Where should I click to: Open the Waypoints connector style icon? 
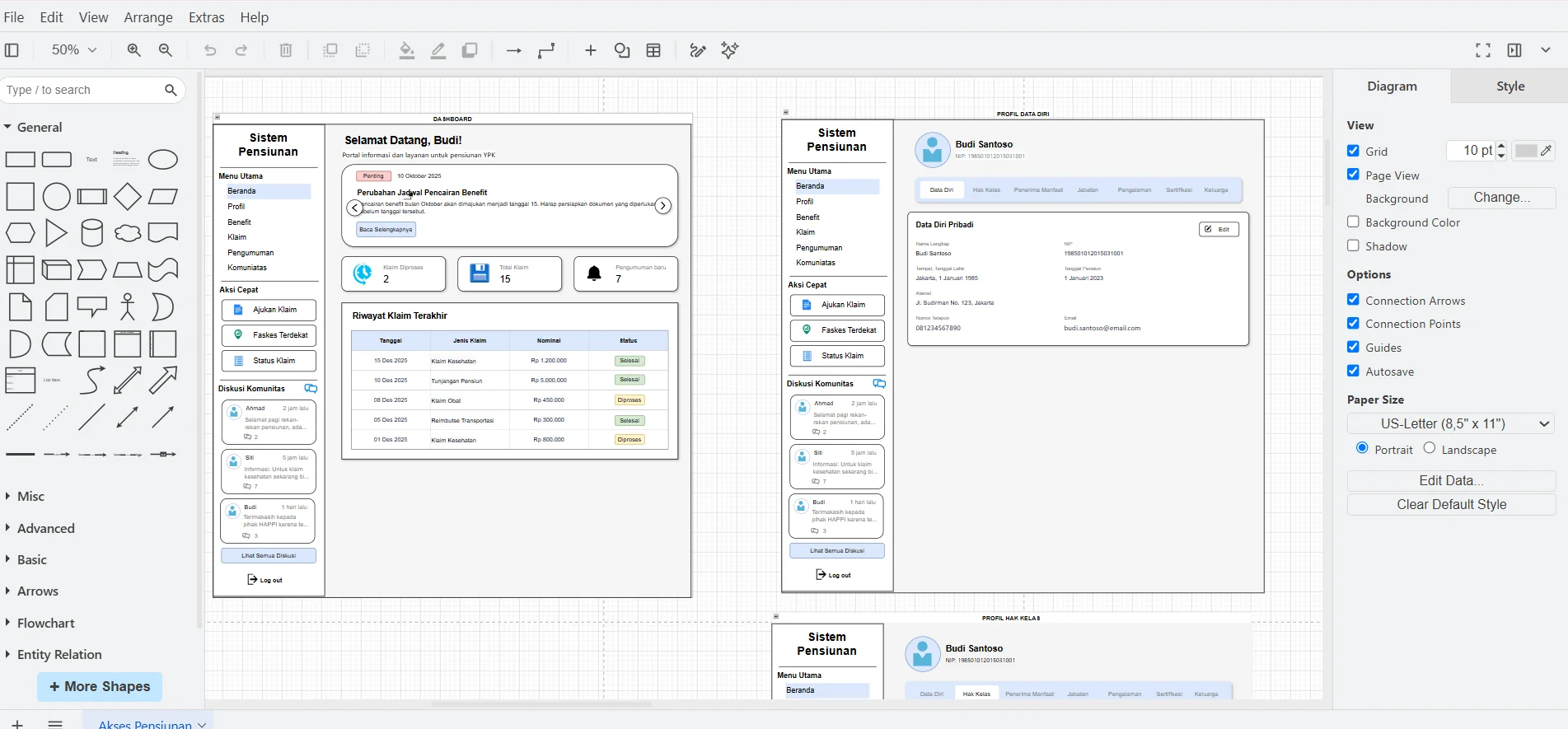pyautogui.click(x=546, y=50)
